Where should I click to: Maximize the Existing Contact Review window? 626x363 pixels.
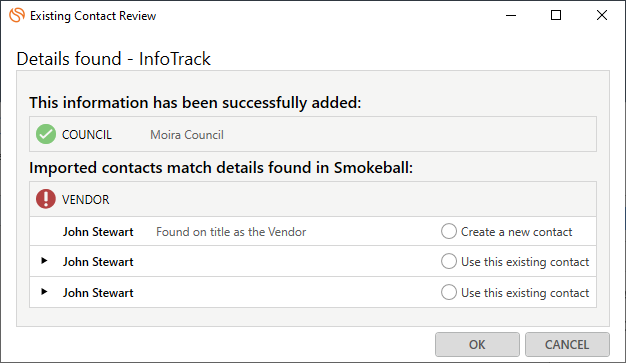tap(556, 15)
